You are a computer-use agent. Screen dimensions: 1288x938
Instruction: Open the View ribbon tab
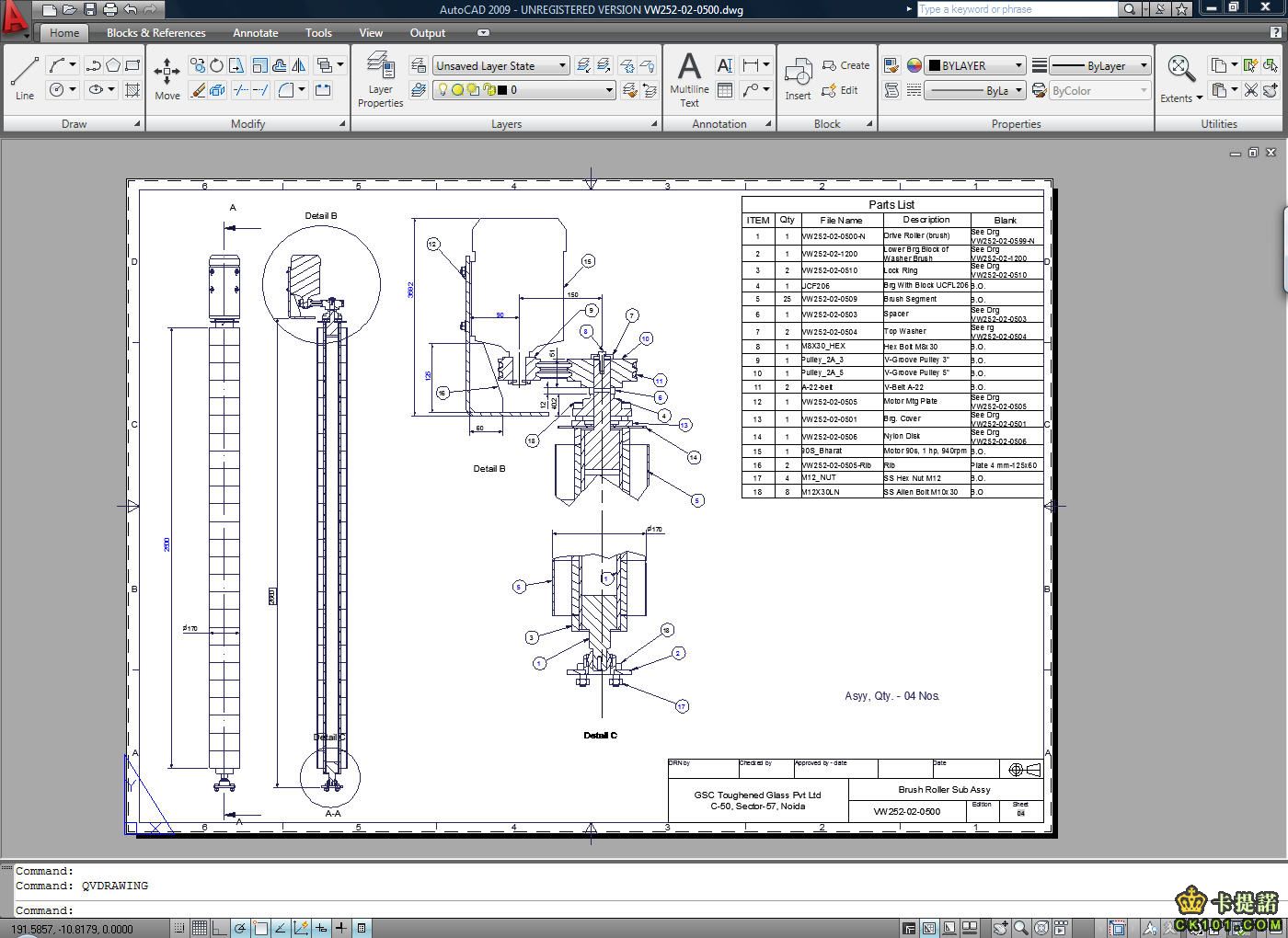point(371,32)
